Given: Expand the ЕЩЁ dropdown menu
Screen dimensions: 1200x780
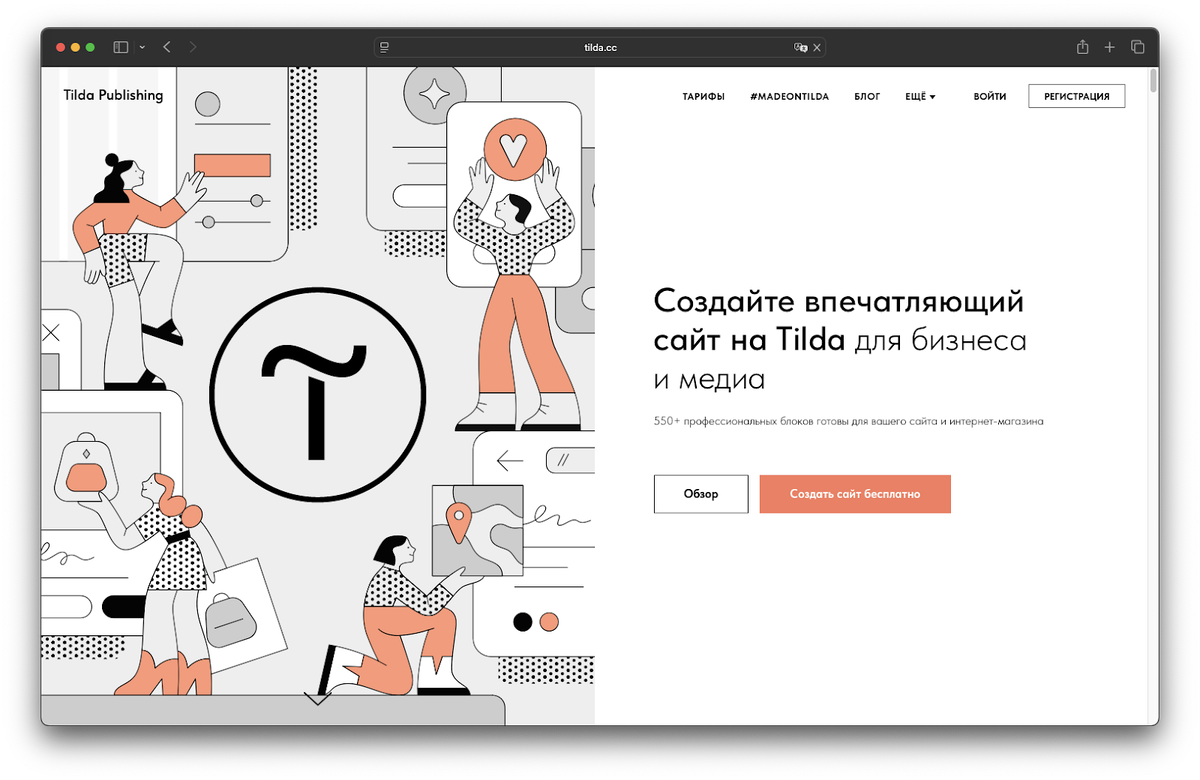Looking at the screenshot, I should point(920,96).
